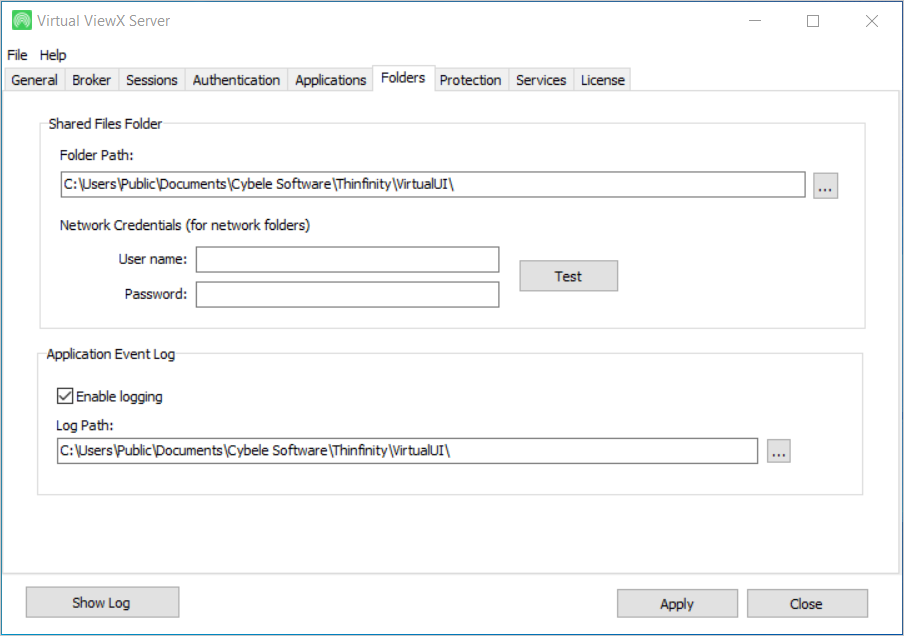This screenshot has width=904, height=636.
Task: Go to the Sessions tab
Action: tap(152, 80)
